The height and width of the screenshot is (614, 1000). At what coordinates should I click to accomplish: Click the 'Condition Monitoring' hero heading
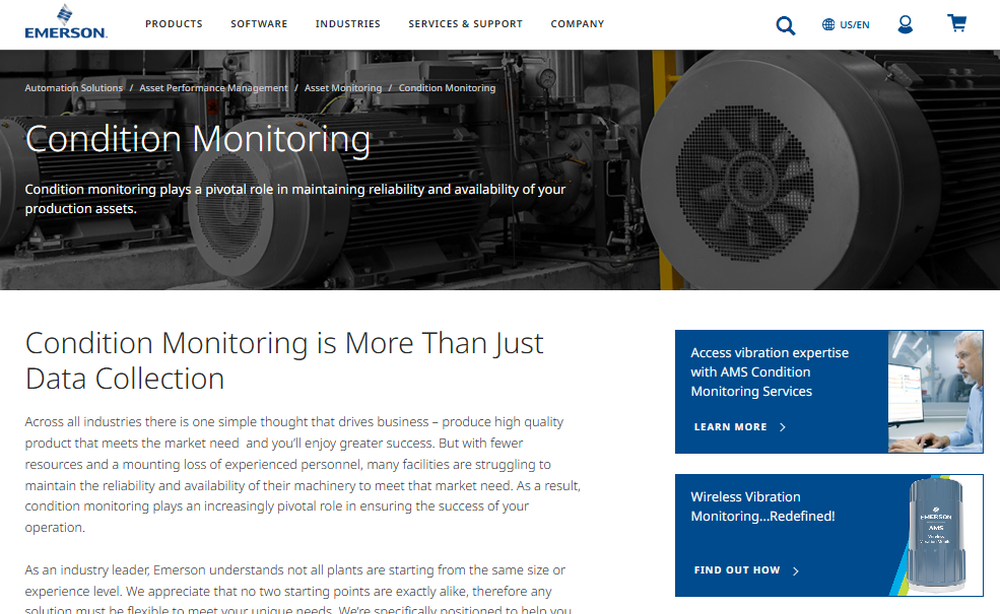click(x=198, y=138)
